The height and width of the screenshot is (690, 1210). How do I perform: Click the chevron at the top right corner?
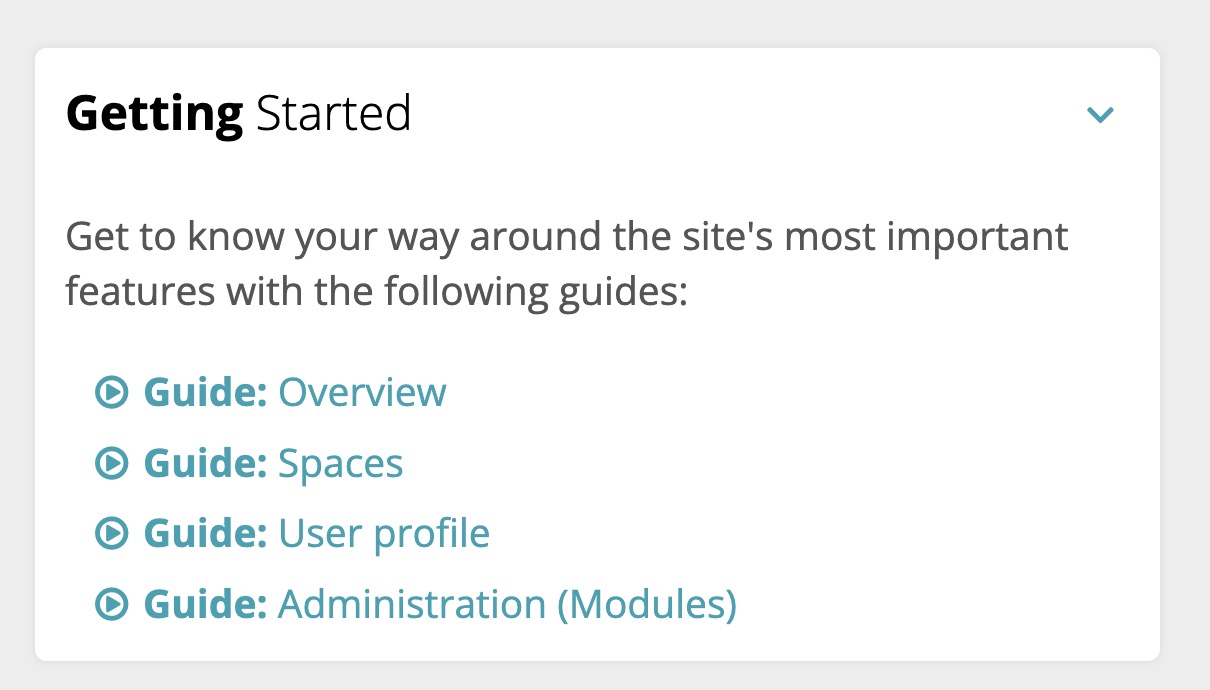click(x=1100, y=114)
